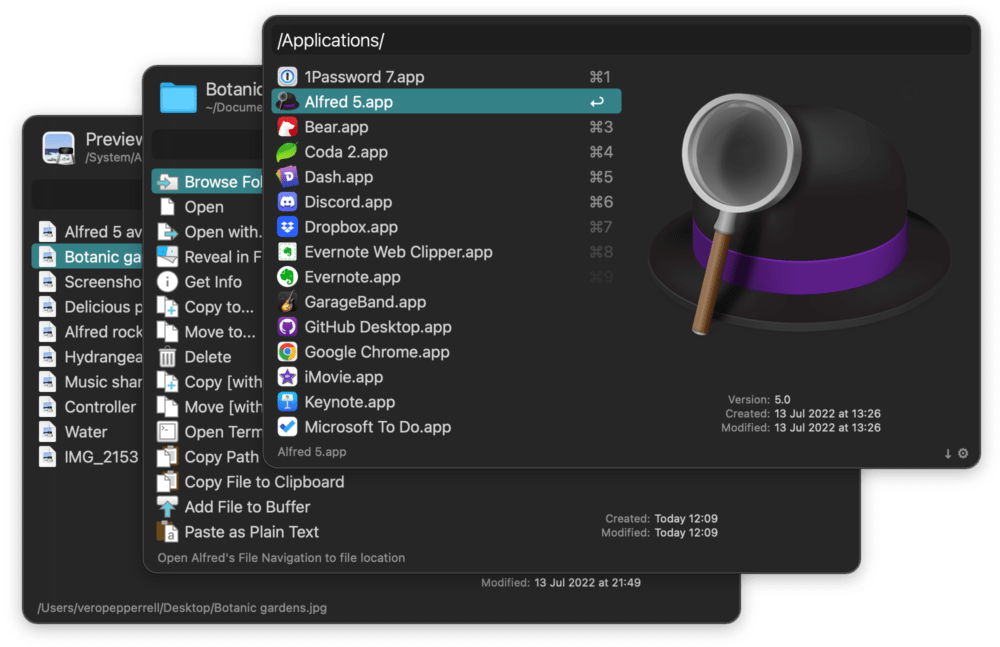Open GarageBand.app using its guitar icon
The width and height of the screenshot is (1000, 647).
288,302
